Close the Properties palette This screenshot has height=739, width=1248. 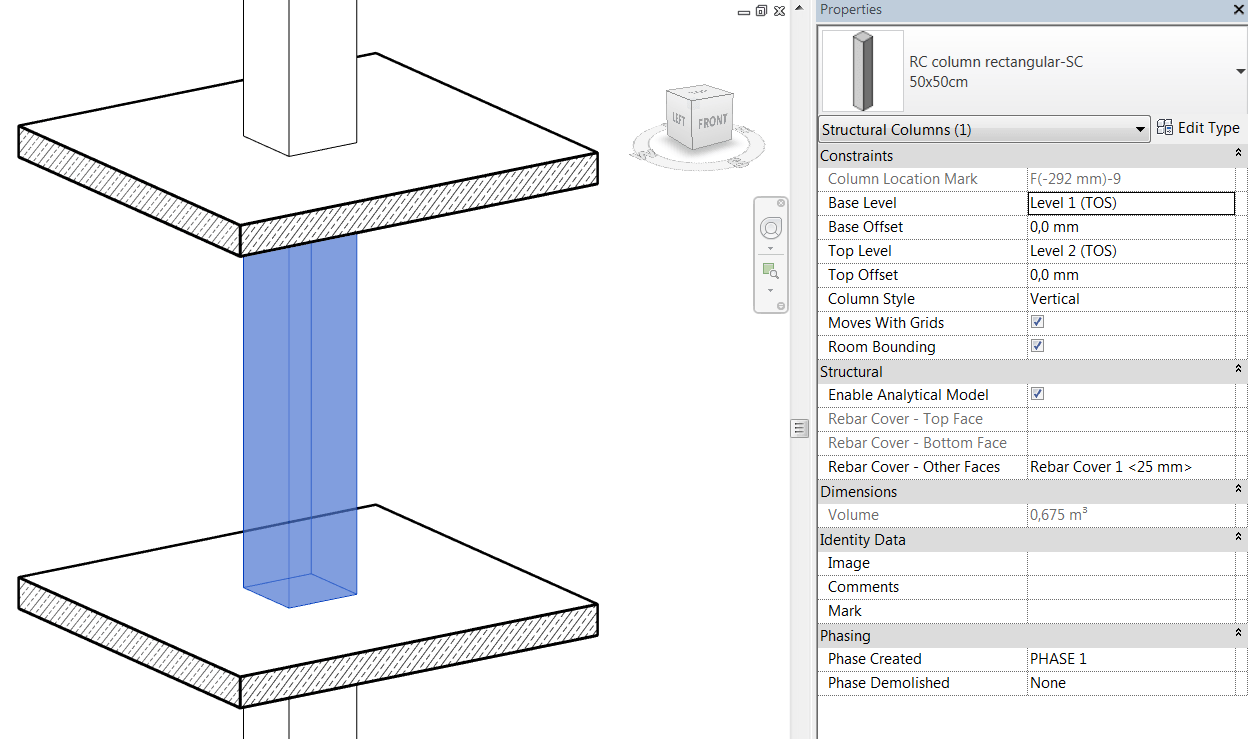1237,9
